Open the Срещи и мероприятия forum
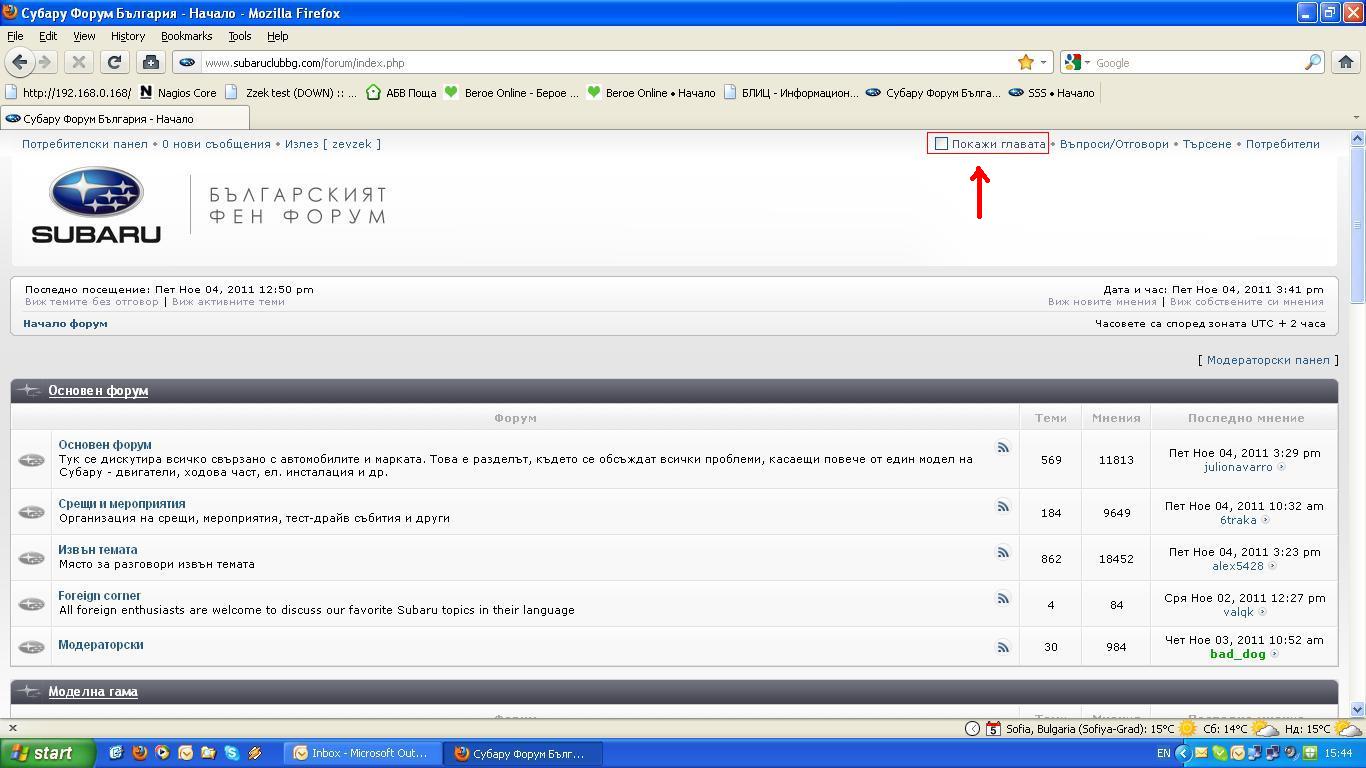Image resolution: width=1366 pixels, height=768 pixels. tap(122, 504)
